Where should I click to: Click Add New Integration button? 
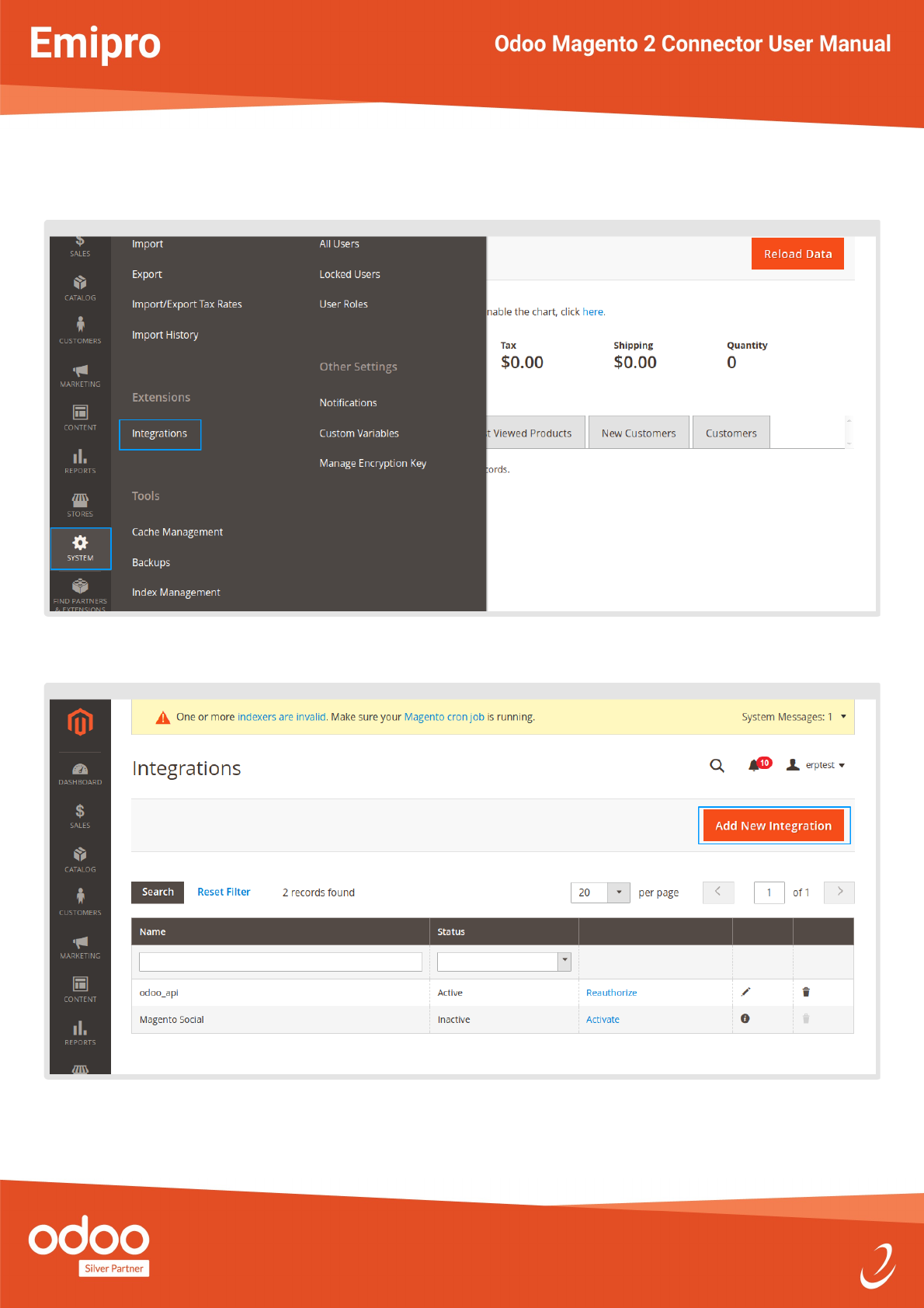773,826
